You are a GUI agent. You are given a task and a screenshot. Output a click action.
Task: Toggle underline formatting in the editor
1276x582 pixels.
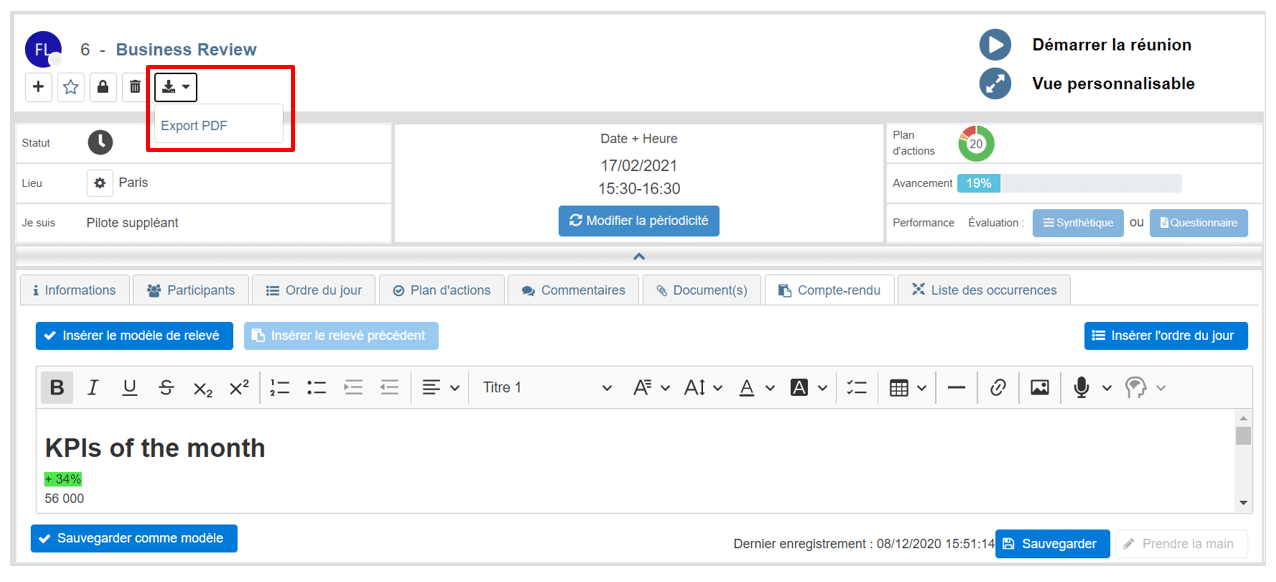tap(129, 388)
